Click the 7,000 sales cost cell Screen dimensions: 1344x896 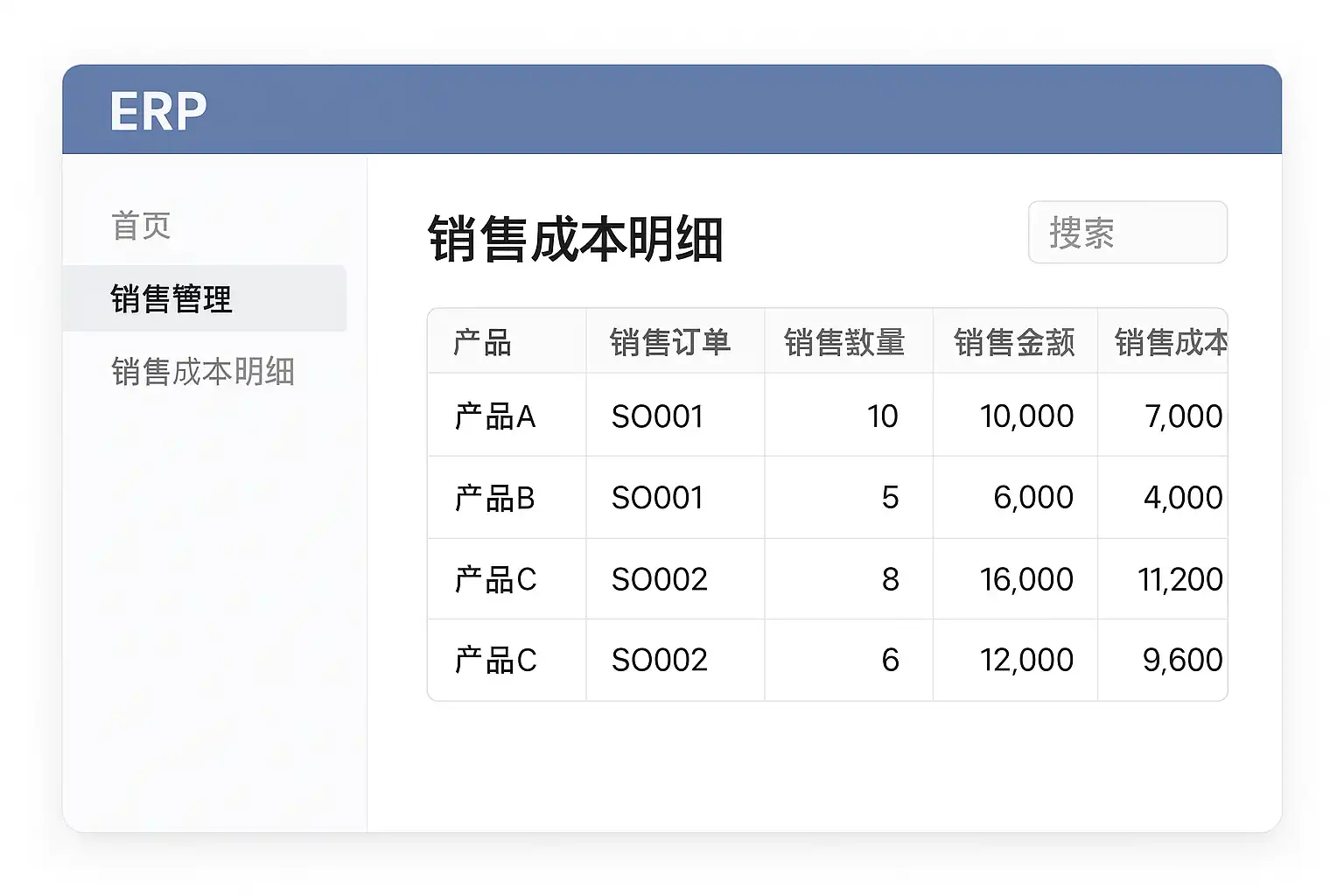click(1183, 416)
